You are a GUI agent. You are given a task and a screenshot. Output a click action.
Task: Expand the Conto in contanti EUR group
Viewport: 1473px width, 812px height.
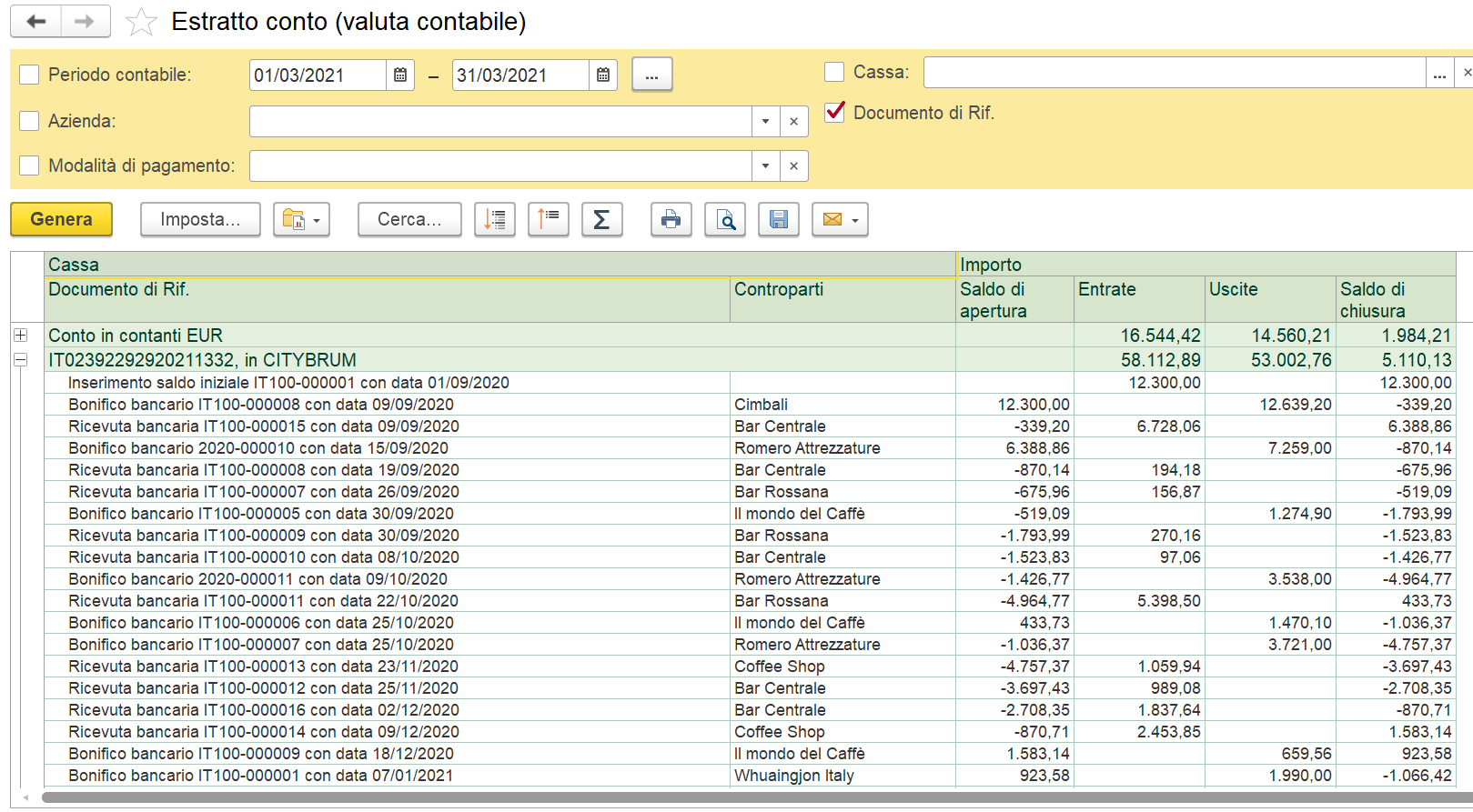[20, 335]
